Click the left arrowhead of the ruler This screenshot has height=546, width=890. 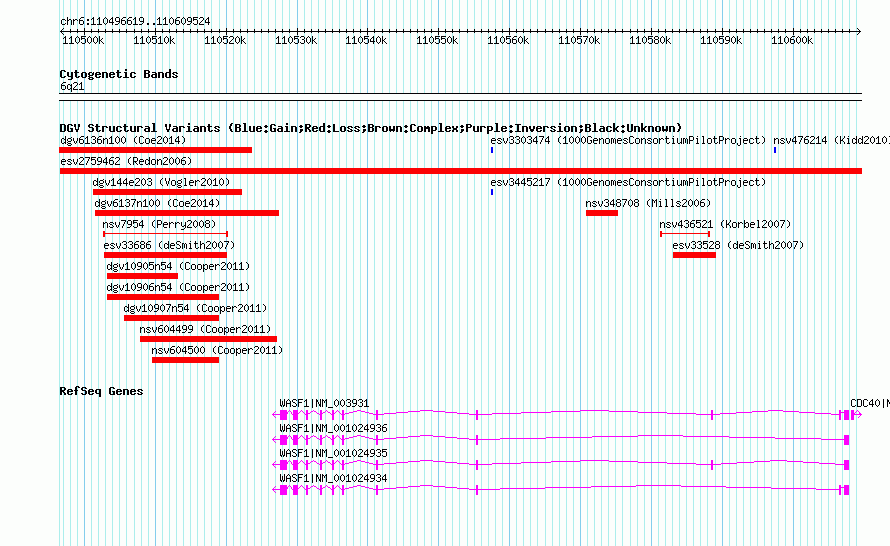click(x=62, y=32)
